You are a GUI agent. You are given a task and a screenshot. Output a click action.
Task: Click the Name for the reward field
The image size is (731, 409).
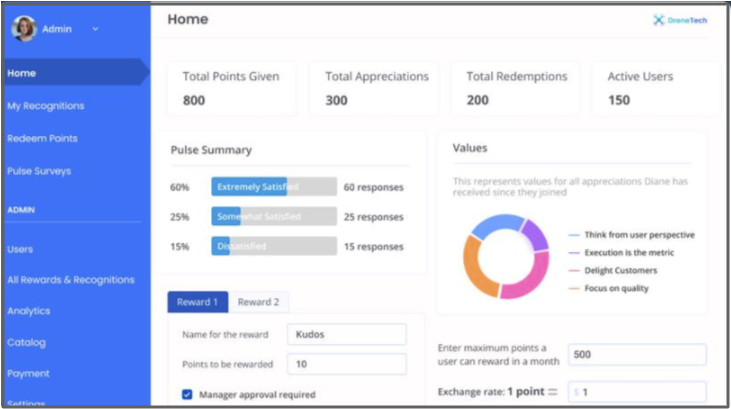click(x=346, y=334)
